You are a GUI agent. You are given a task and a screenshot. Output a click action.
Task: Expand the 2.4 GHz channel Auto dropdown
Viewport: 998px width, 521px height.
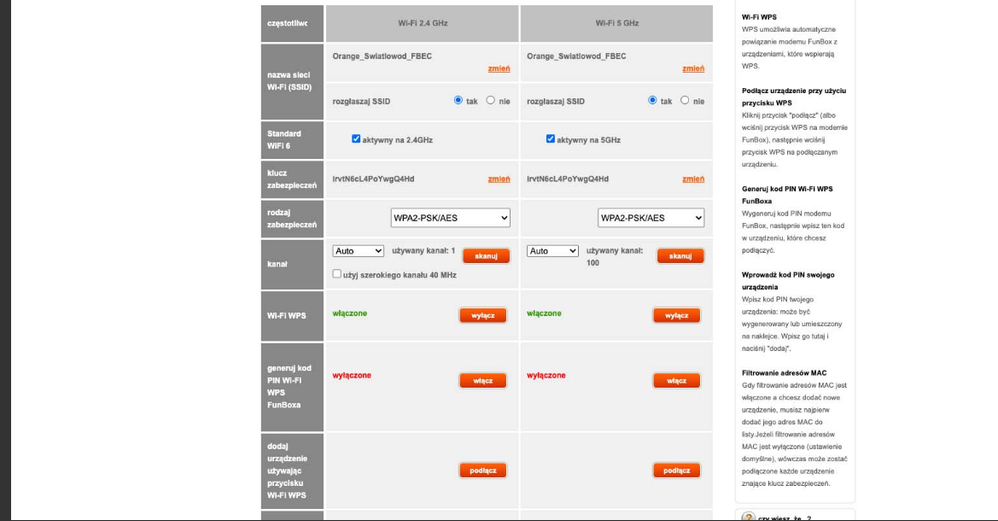click(358, 251)
